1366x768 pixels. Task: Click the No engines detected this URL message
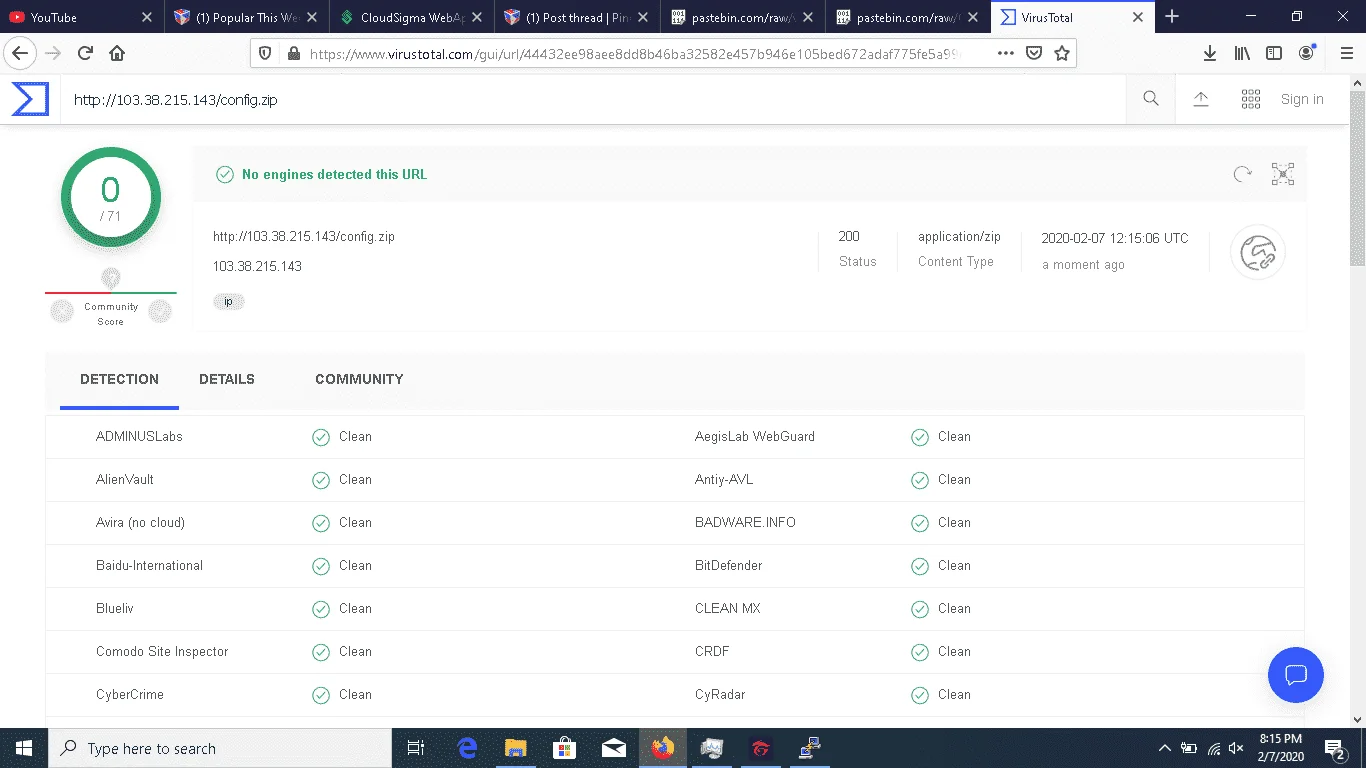[x=334, y=174]
